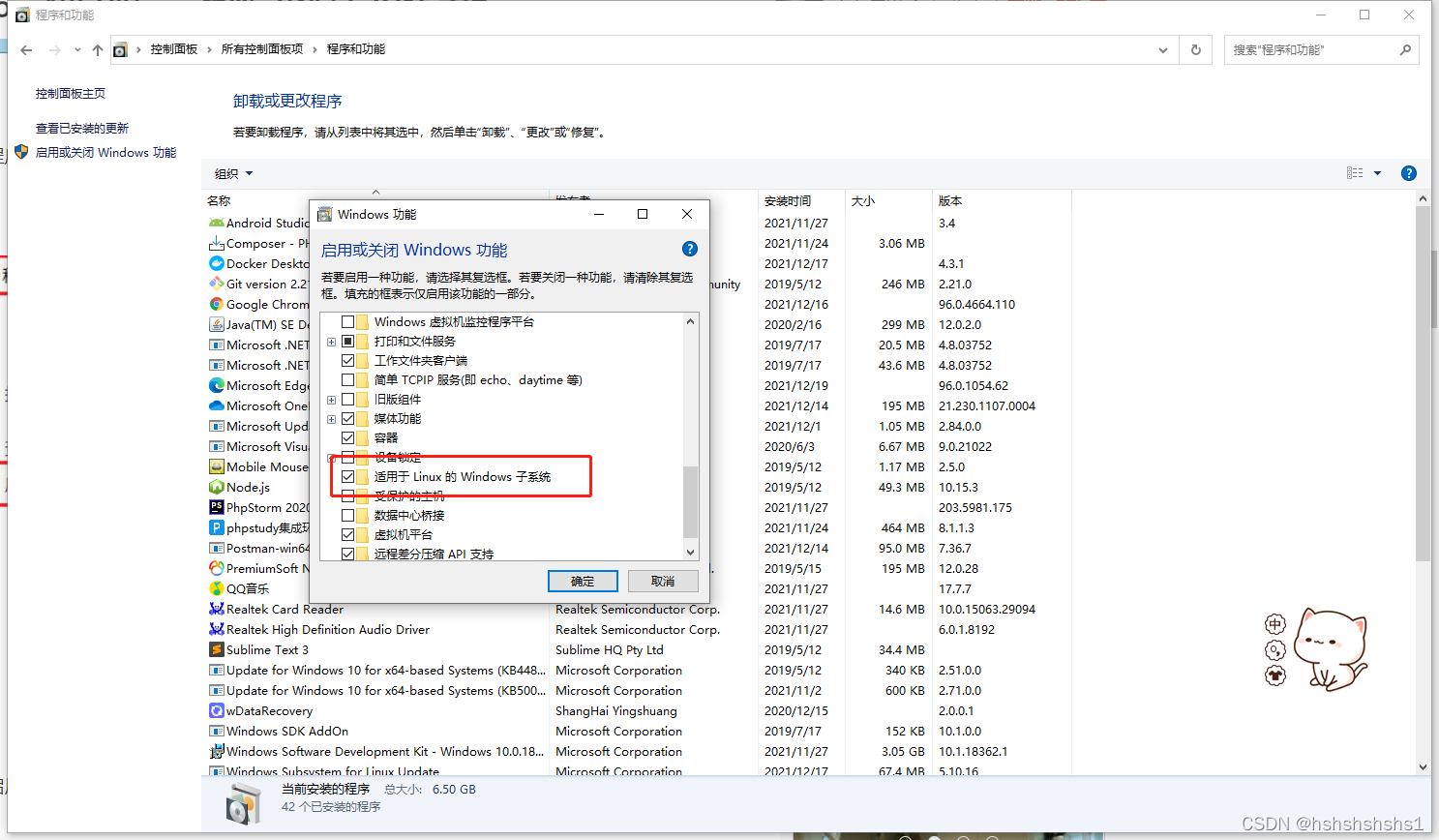Open the address bar history dropdown
Screen dimensions: 1439x840
(x=1163, y=49)
